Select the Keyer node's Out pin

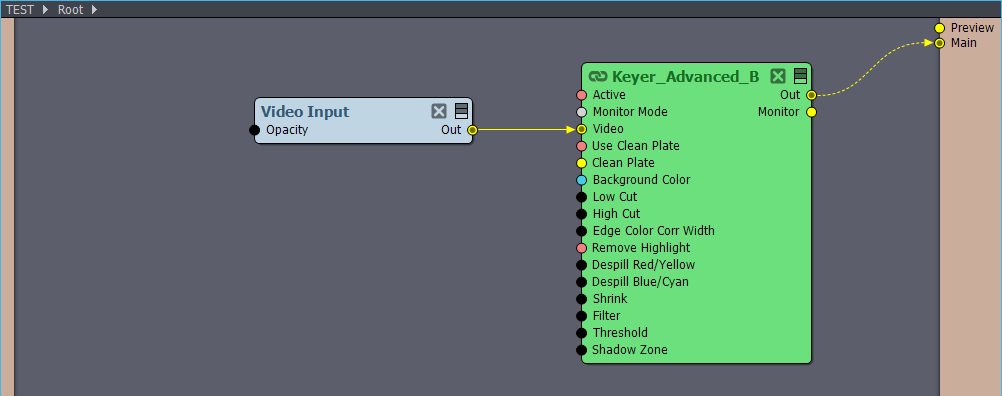click(811, 95)
